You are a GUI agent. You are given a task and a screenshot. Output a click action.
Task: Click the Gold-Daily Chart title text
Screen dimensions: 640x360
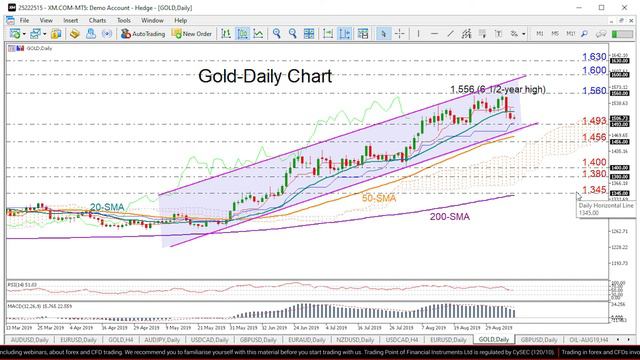pyautogui.click(x=265, y=76)
